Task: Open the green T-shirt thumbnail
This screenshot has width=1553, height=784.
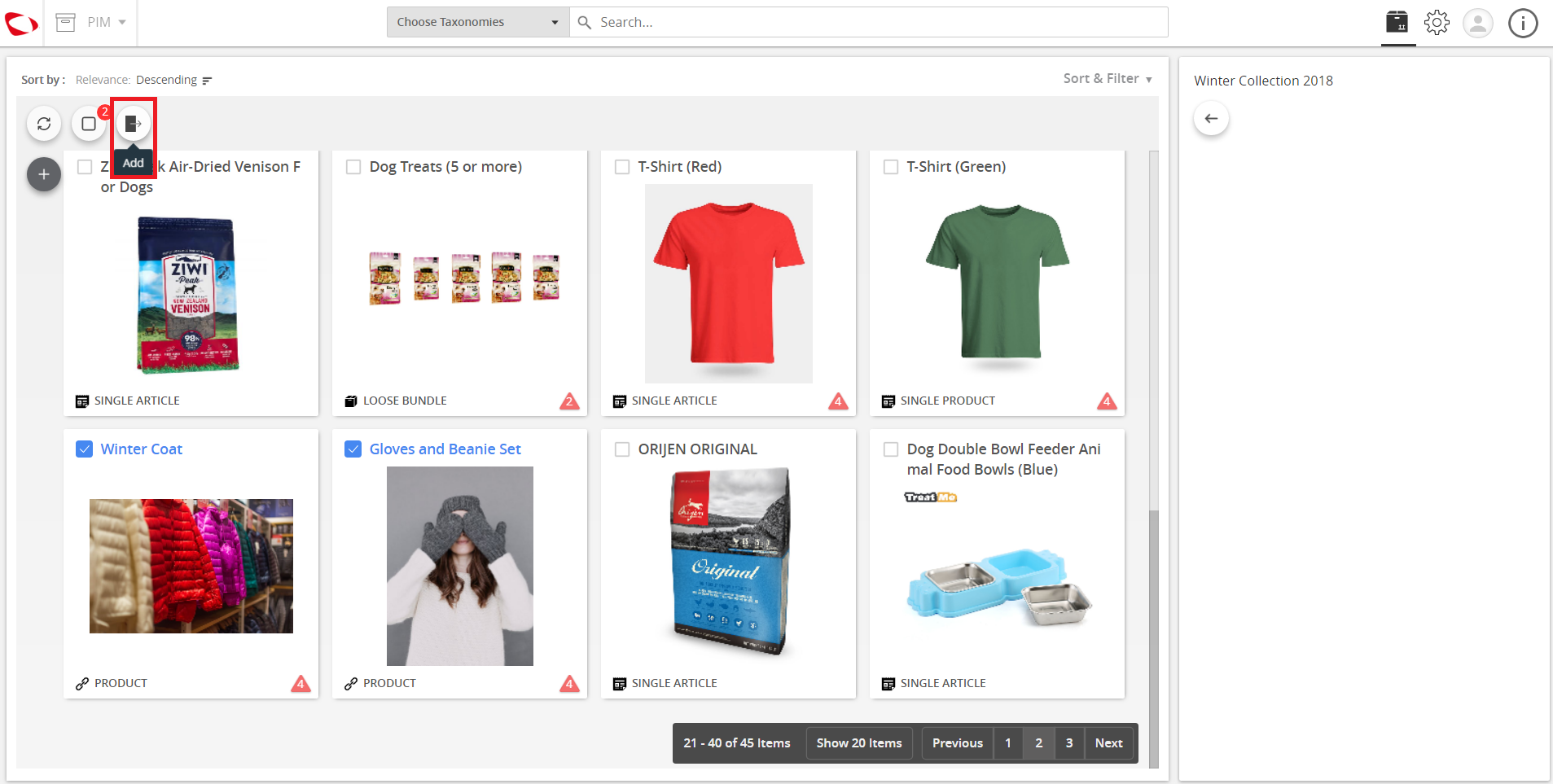Action: coord(998,283)
